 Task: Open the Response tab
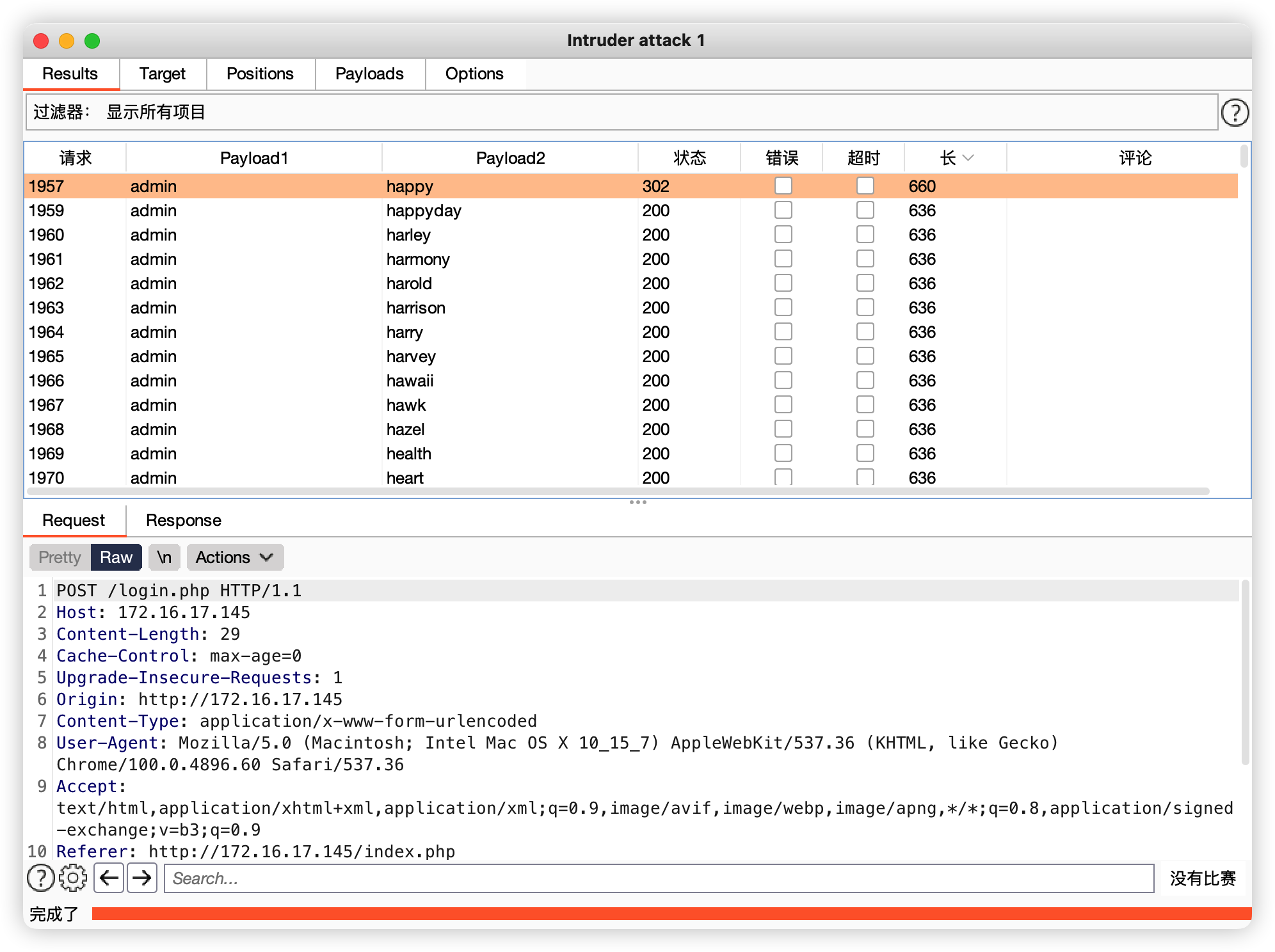(183, 520)
